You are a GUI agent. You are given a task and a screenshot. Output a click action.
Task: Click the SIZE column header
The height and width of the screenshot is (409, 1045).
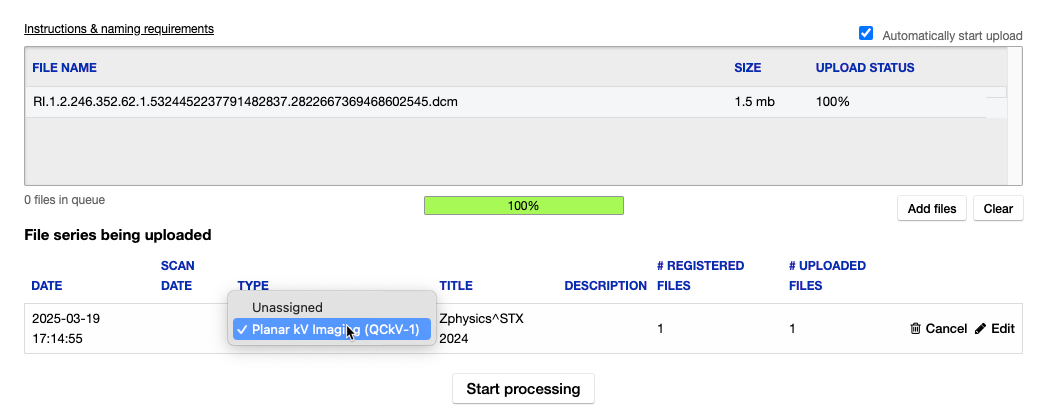pos(747,68)
